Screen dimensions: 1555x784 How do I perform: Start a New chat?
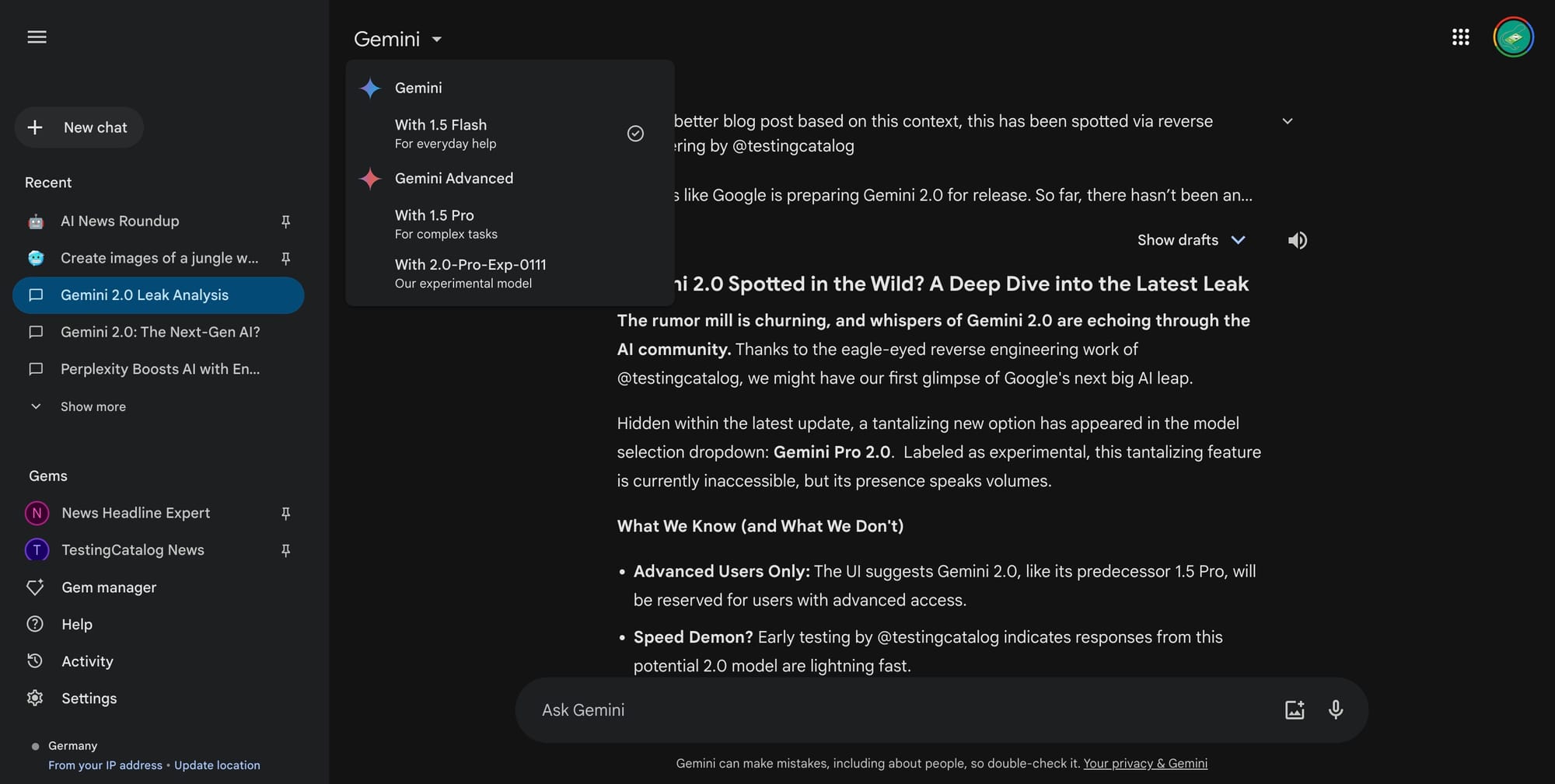click(x=79, y=127)
